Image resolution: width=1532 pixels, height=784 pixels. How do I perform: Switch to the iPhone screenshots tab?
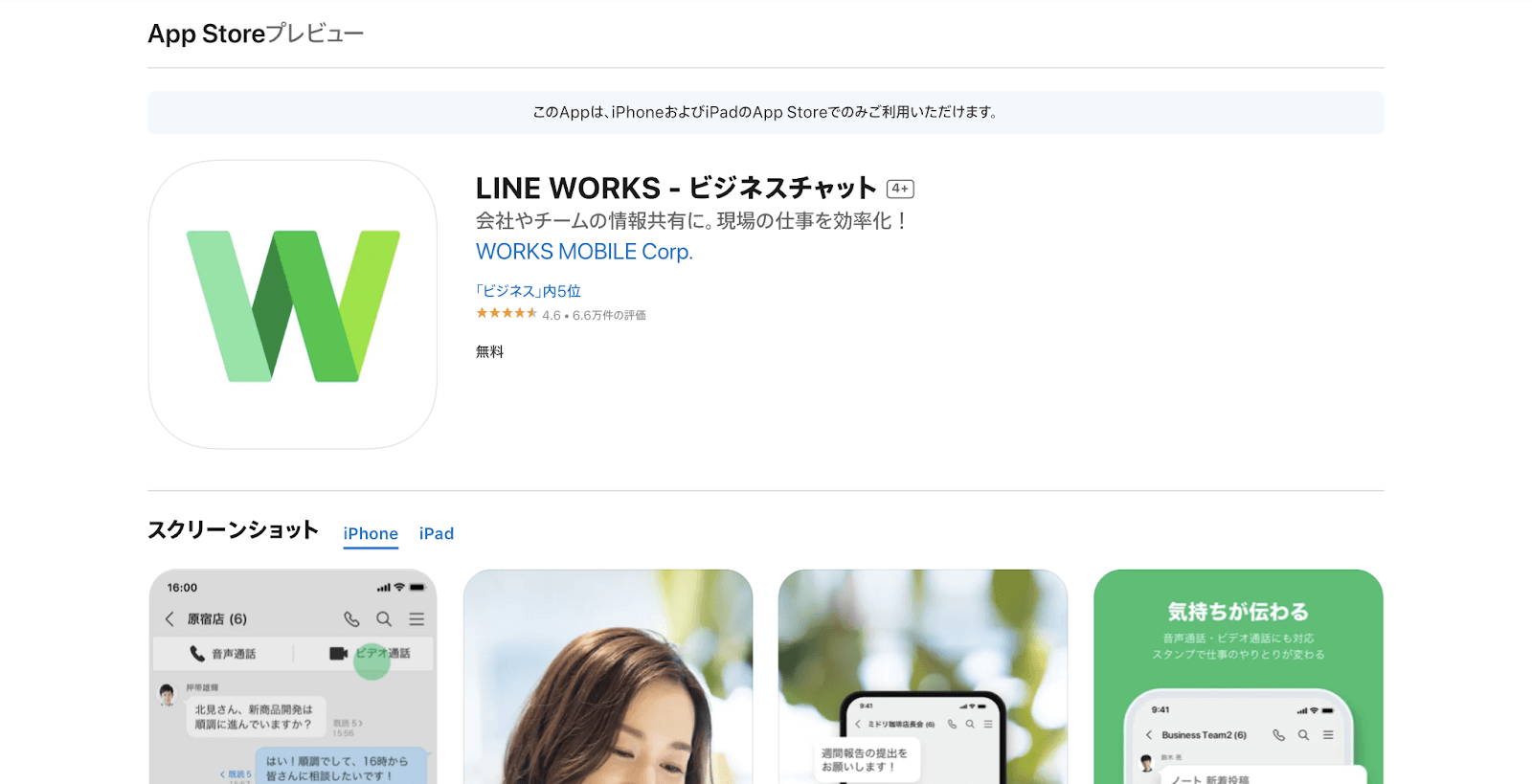click(371, 533)
